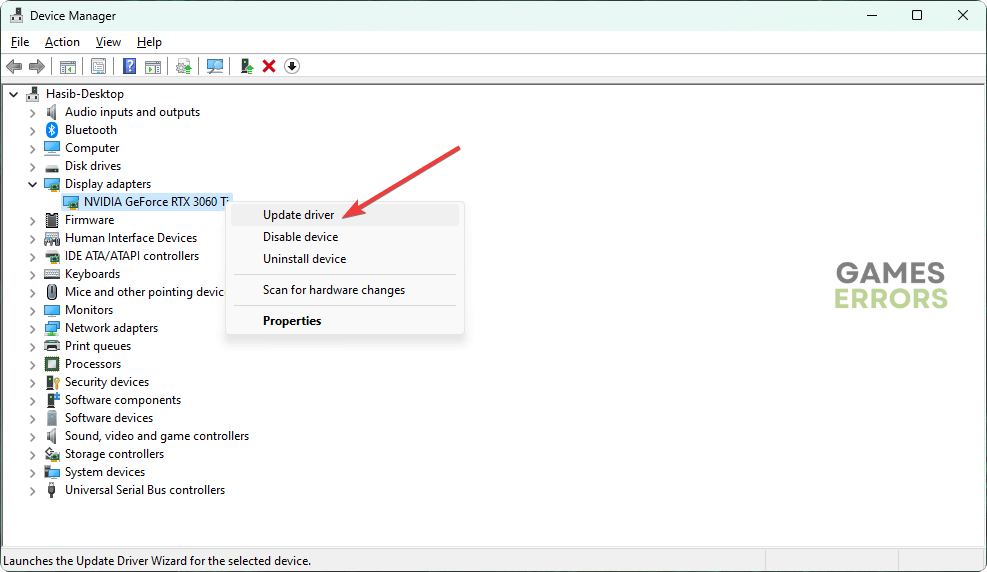Click the Properties toolbar icon
This screenshot has height=572, width=987.
point(98,66)
